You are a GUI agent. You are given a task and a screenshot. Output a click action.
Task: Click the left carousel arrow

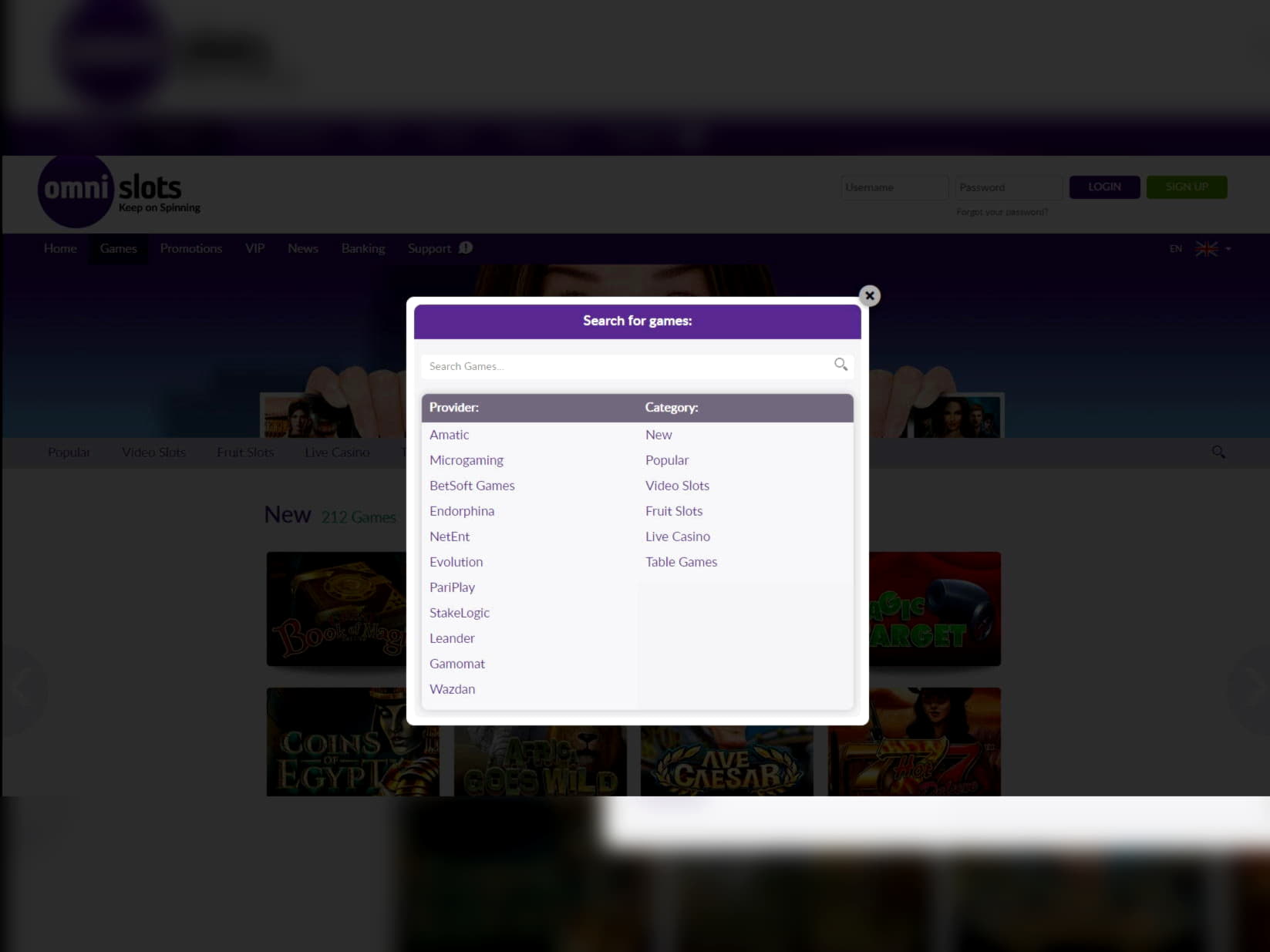coord(23,691)
